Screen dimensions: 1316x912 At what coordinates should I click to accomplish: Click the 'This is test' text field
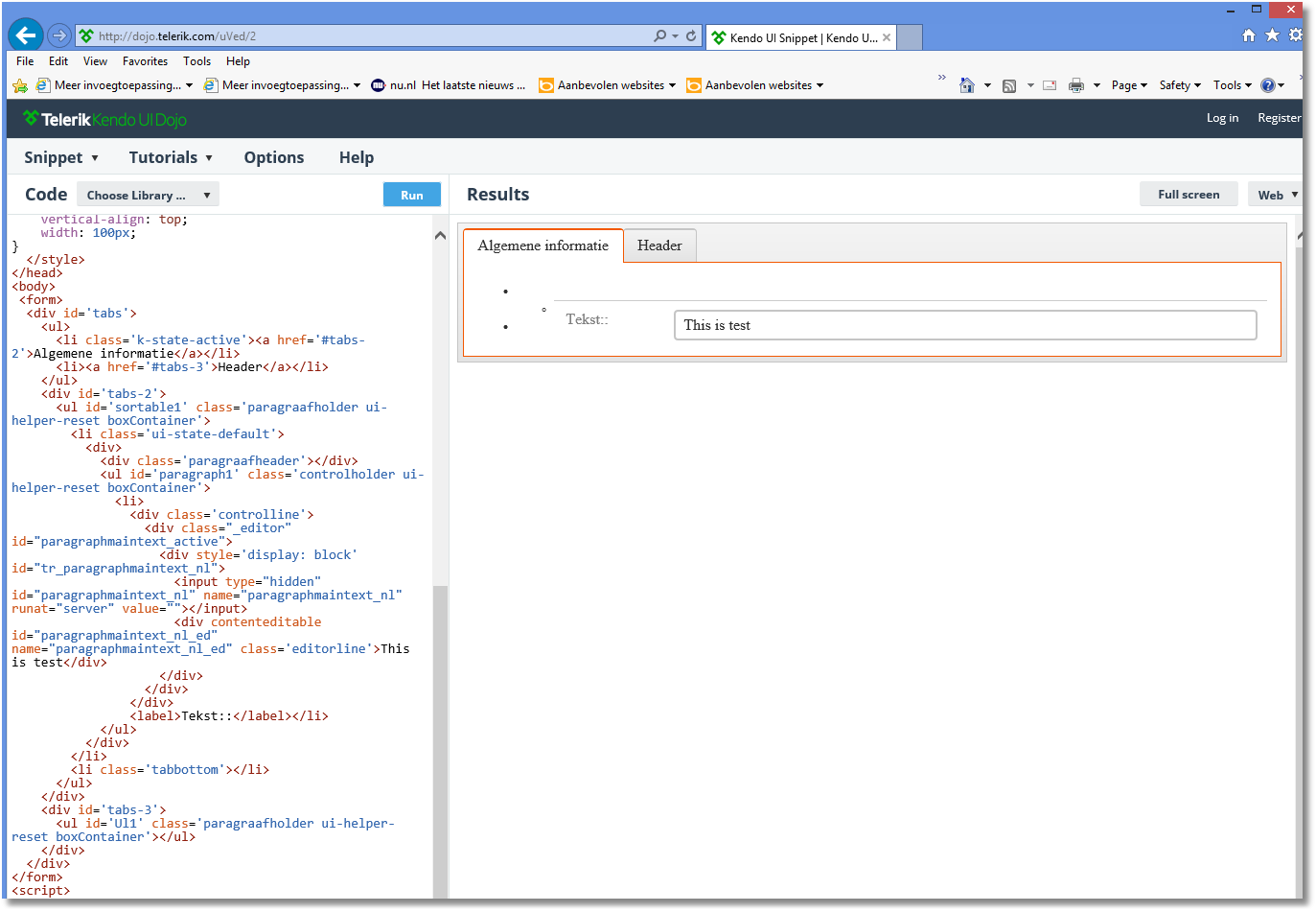(964, 325)
